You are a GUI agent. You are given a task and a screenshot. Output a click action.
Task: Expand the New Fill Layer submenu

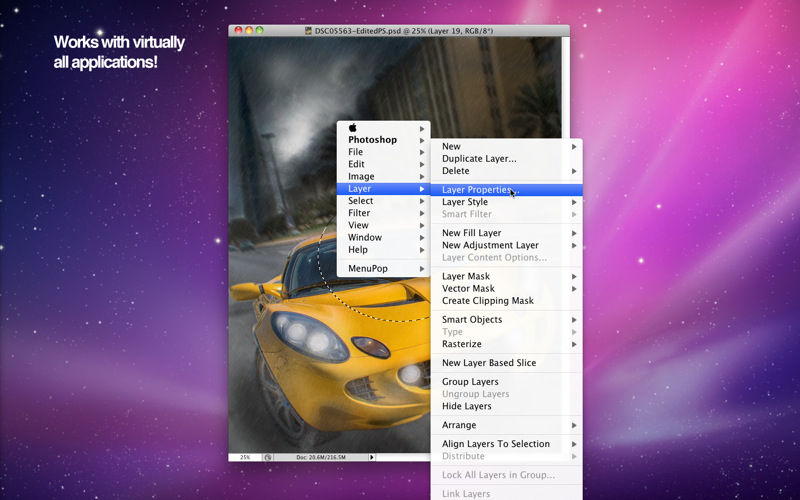tap(507, 233)
